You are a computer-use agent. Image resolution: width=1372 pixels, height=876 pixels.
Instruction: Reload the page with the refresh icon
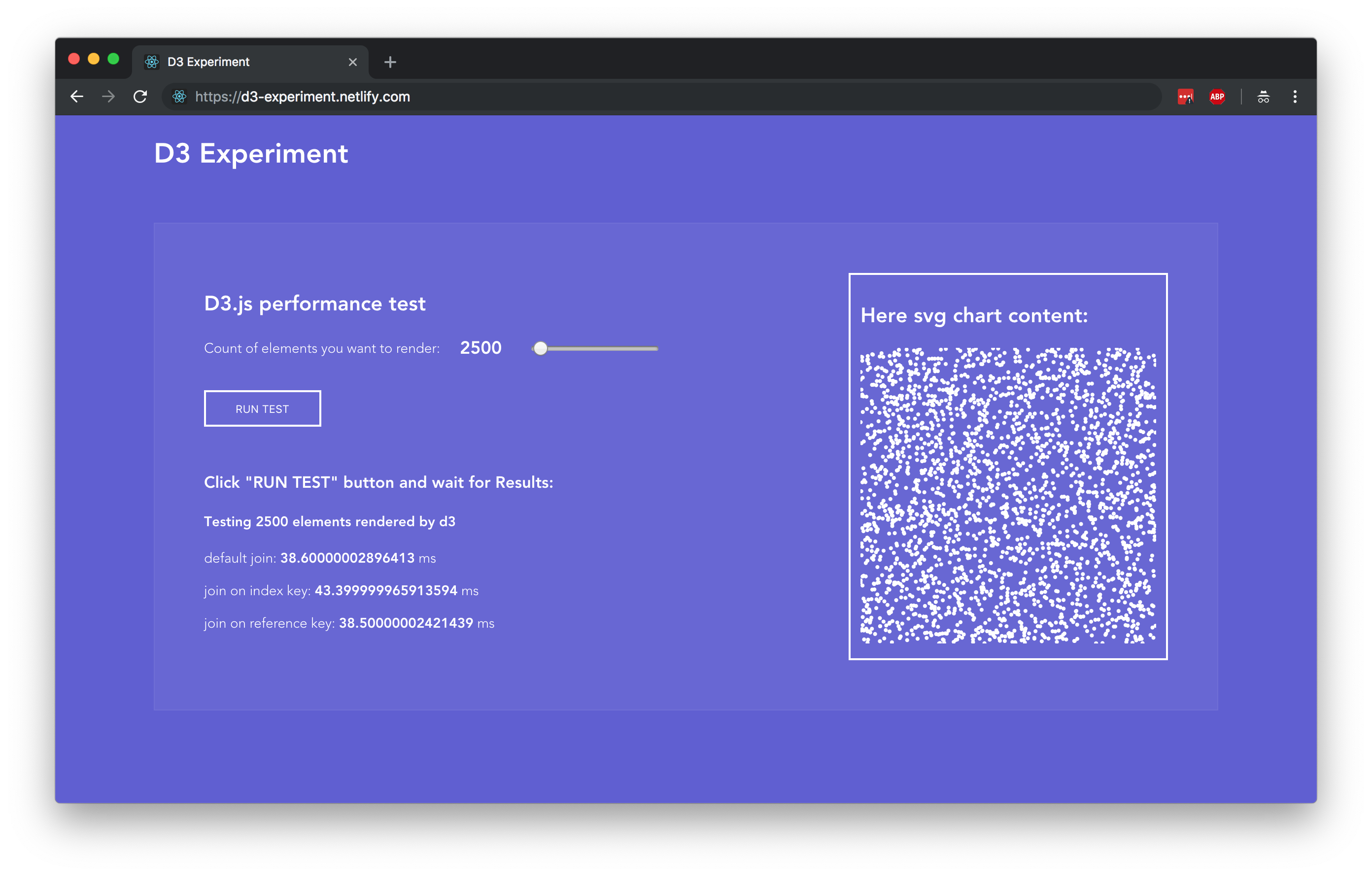[140, 97]
